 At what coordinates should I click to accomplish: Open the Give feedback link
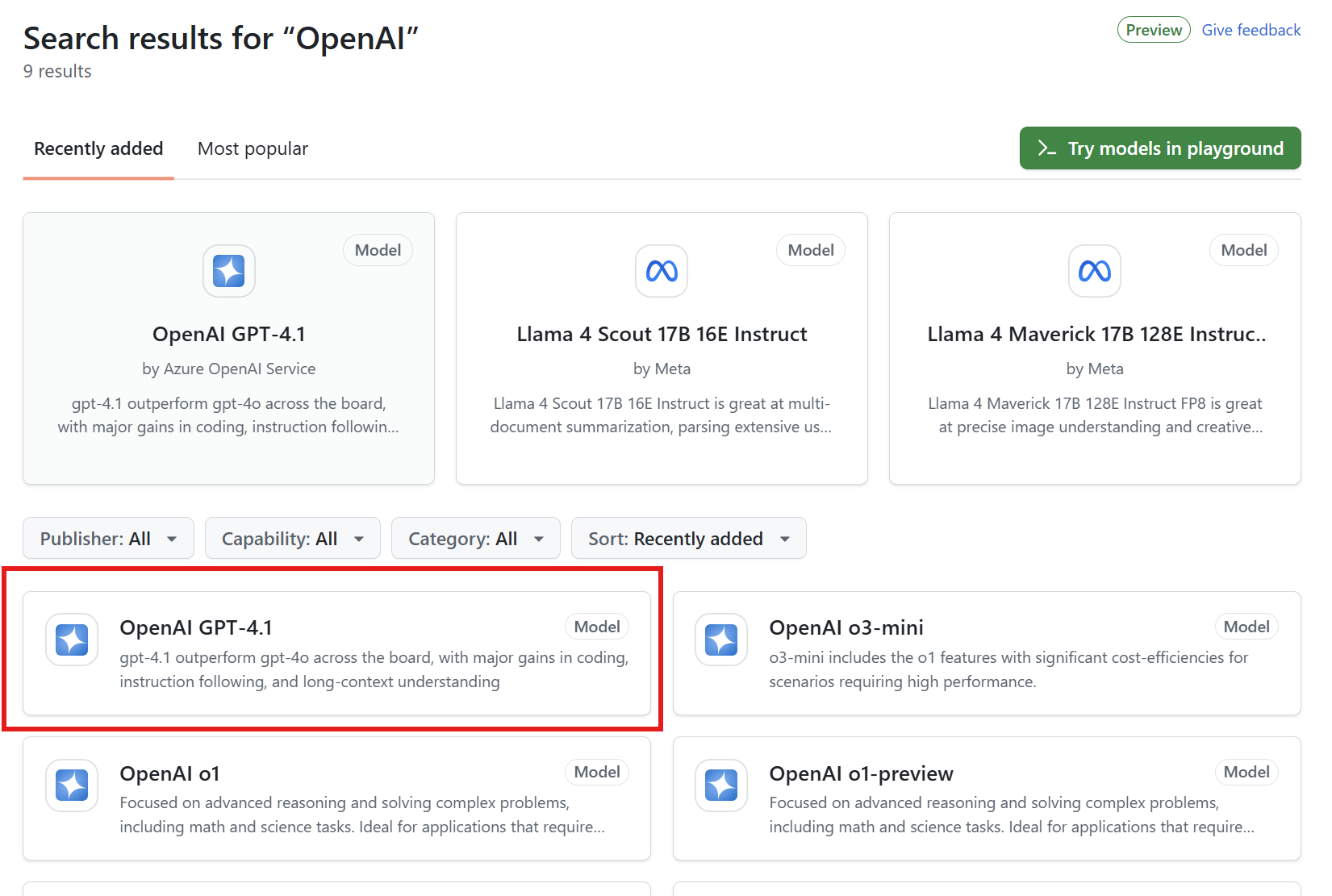click(1251, 30)
